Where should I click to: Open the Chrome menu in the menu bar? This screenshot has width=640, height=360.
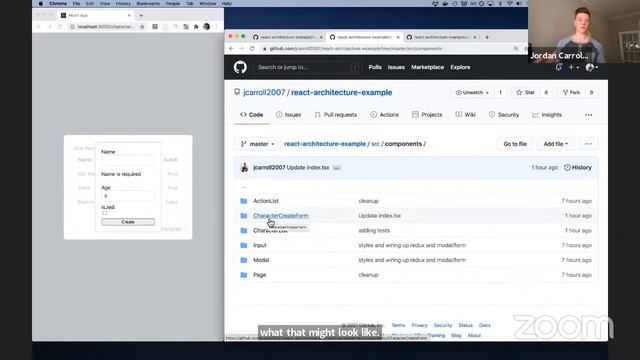click(58, 3)
